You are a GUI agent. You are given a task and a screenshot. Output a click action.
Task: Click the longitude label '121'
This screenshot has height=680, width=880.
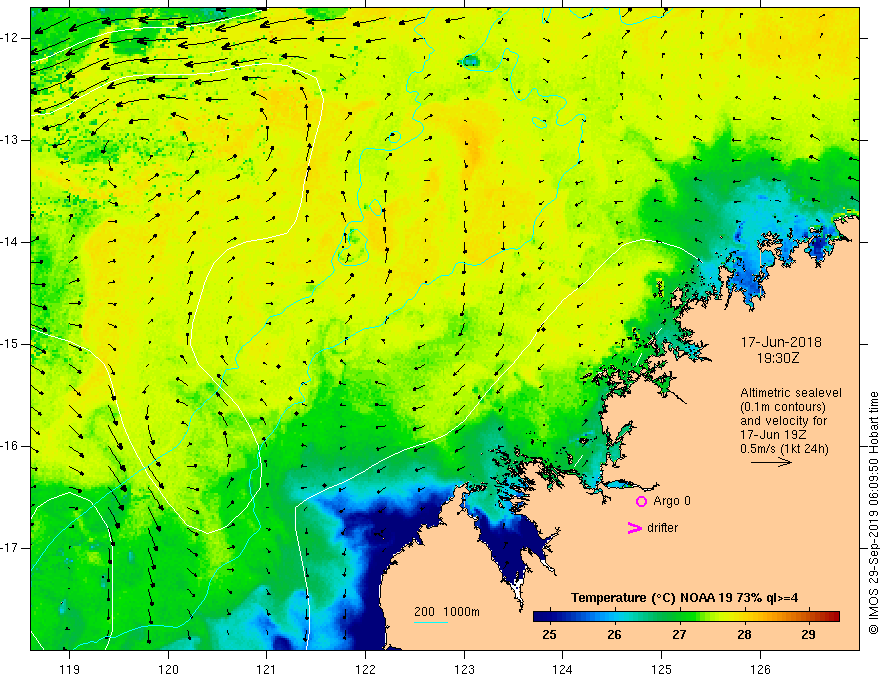266,669
